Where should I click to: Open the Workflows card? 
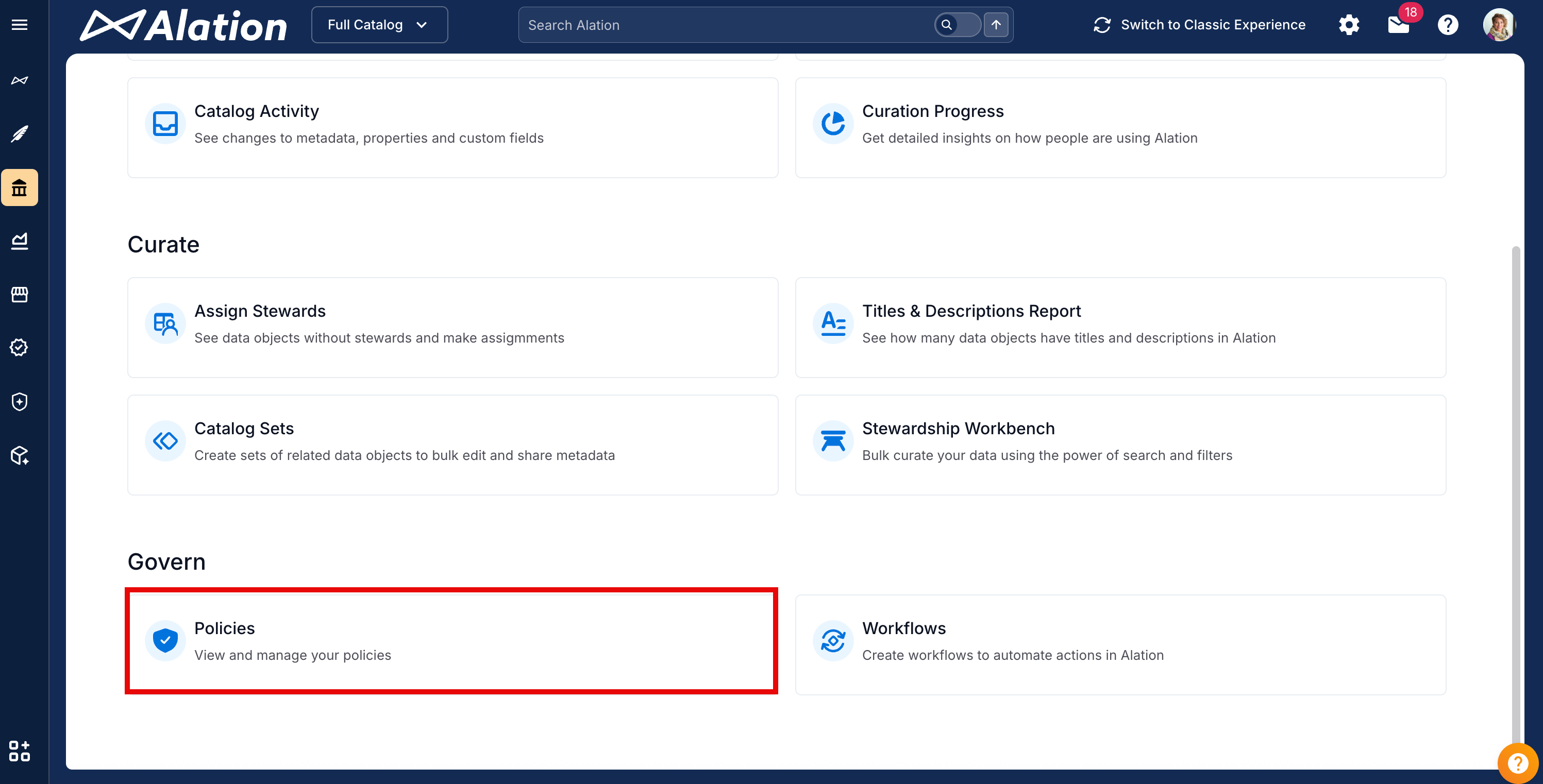click(1120, 644)
